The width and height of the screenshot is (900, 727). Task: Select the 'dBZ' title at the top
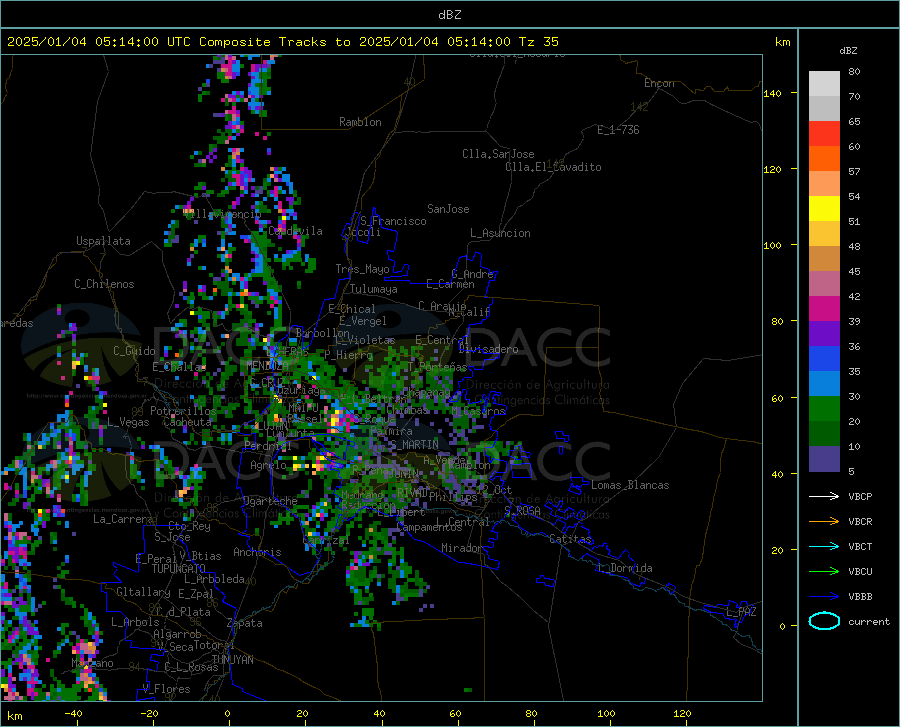click(449, 15)
